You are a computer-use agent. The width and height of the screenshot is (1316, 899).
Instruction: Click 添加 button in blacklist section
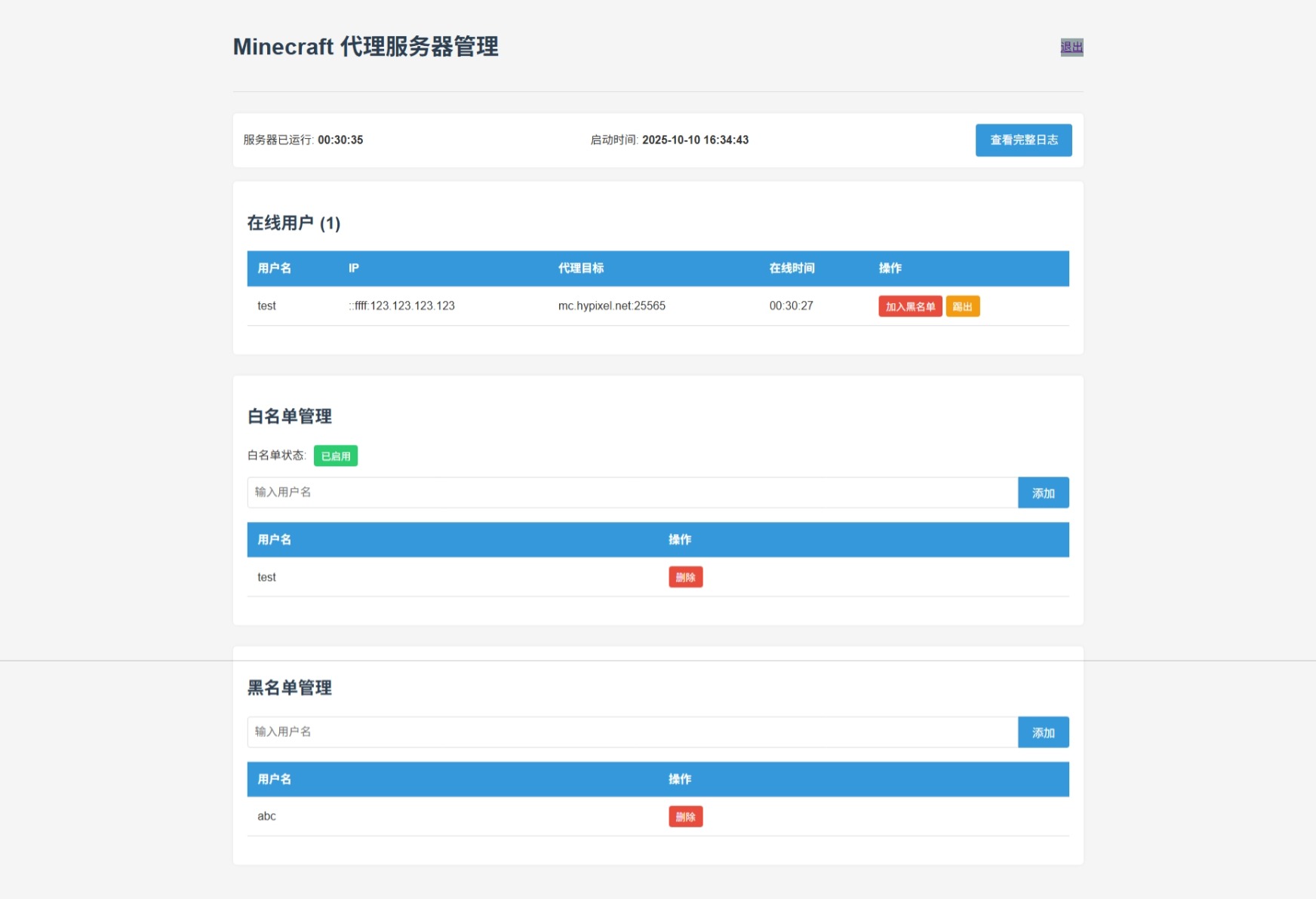coord(1043,732)
